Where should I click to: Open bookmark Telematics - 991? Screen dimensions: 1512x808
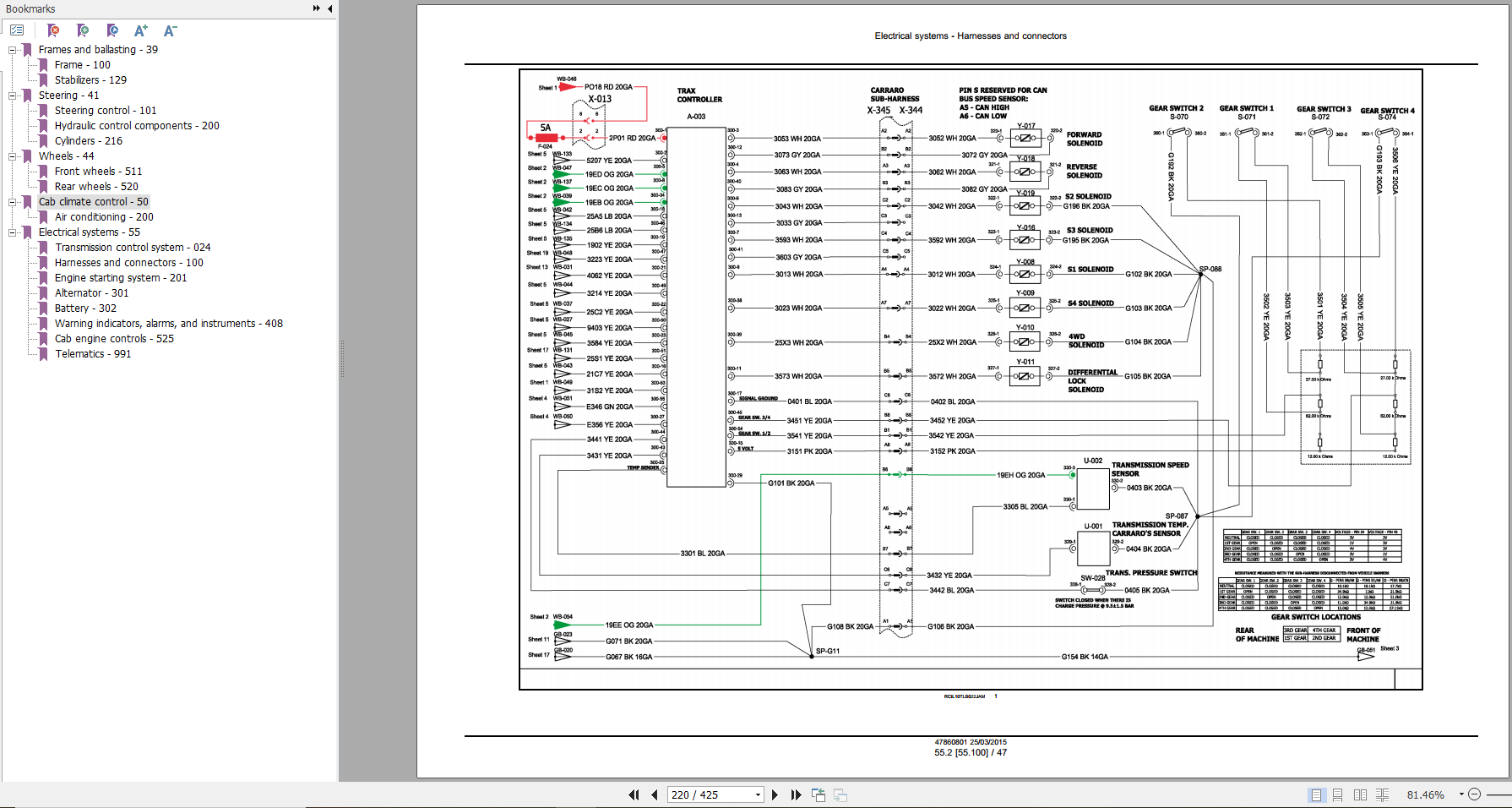coord(93,354)
